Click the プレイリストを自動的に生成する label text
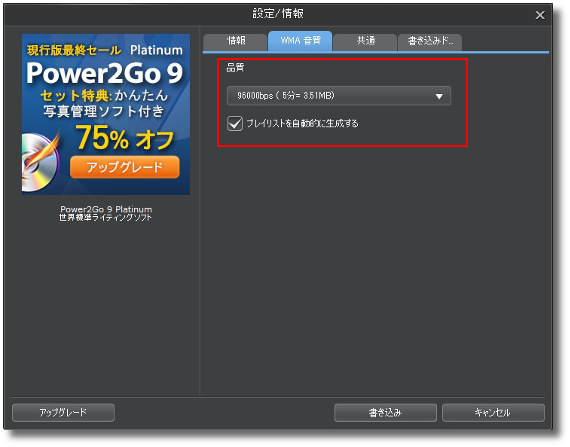This screenshot has height=447, width=570. tap(302, 124)
